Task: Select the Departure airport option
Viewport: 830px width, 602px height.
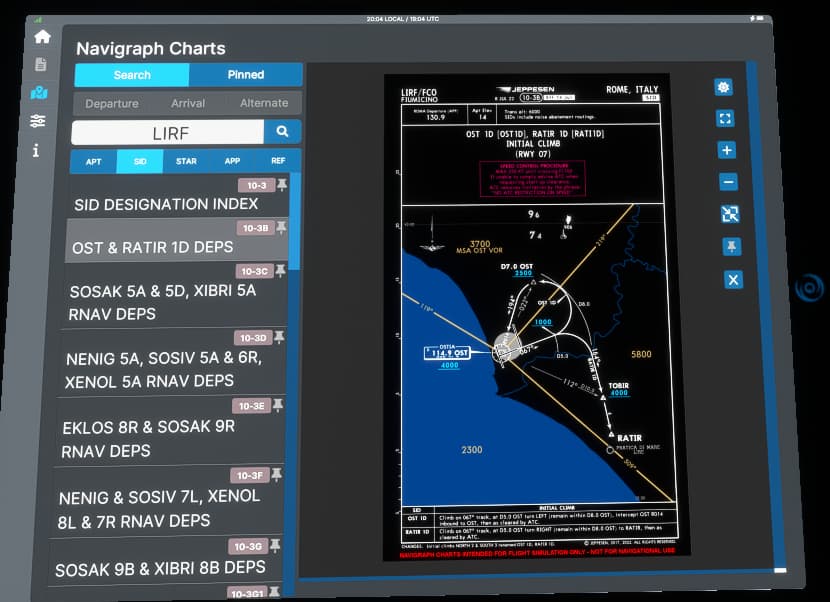Action: [112, 104]
